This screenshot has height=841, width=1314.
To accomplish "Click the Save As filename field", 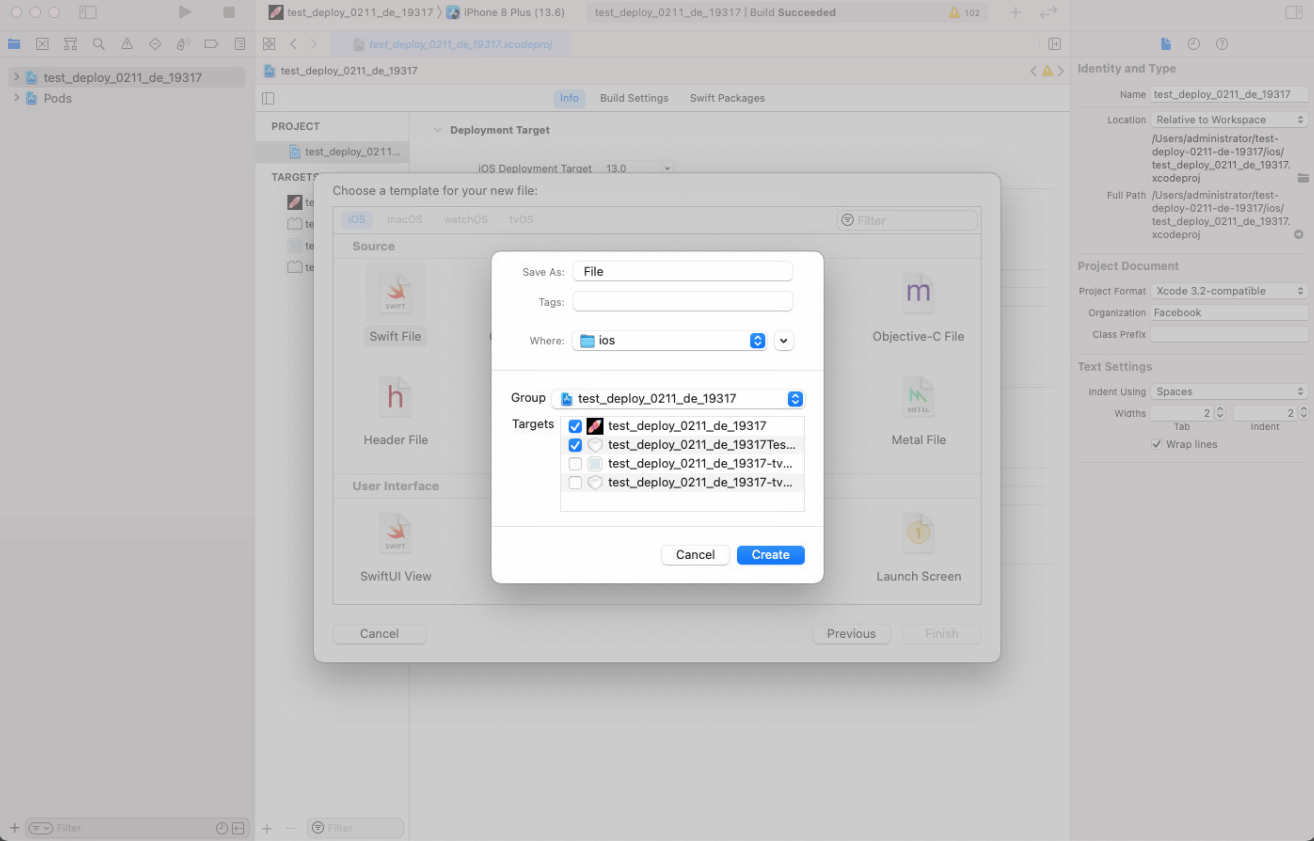I will tap(683, 272).
